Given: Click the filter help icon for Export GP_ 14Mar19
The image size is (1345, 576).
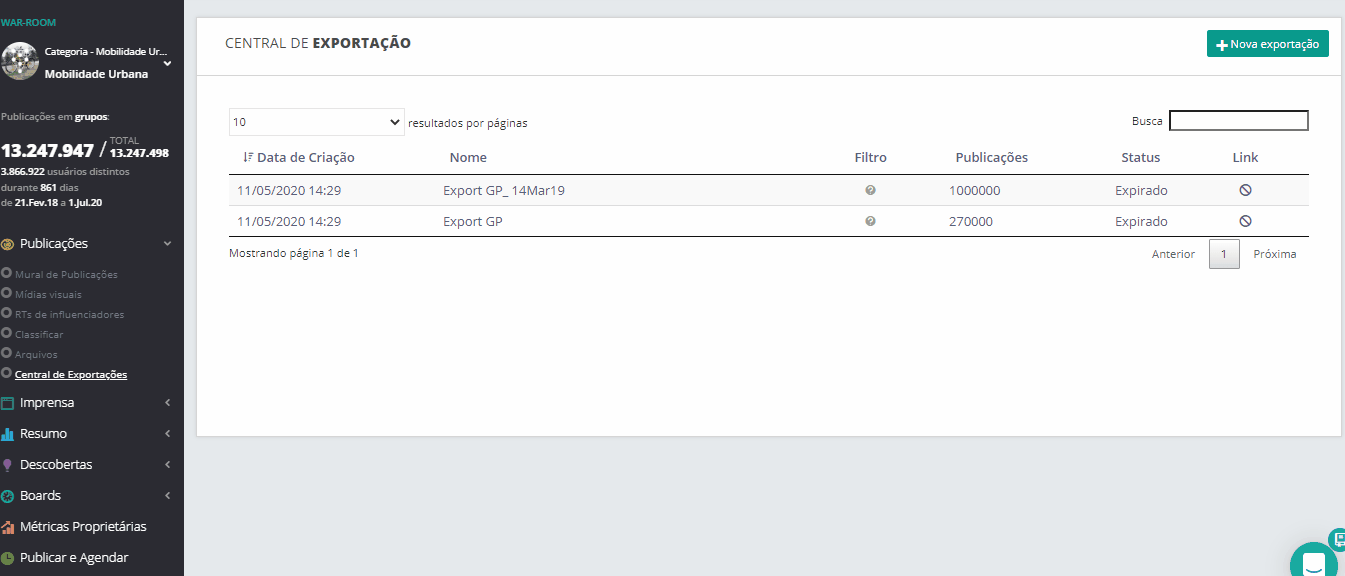Looking at the screenshot, I should pyautogui.click(x=870, y=190).
